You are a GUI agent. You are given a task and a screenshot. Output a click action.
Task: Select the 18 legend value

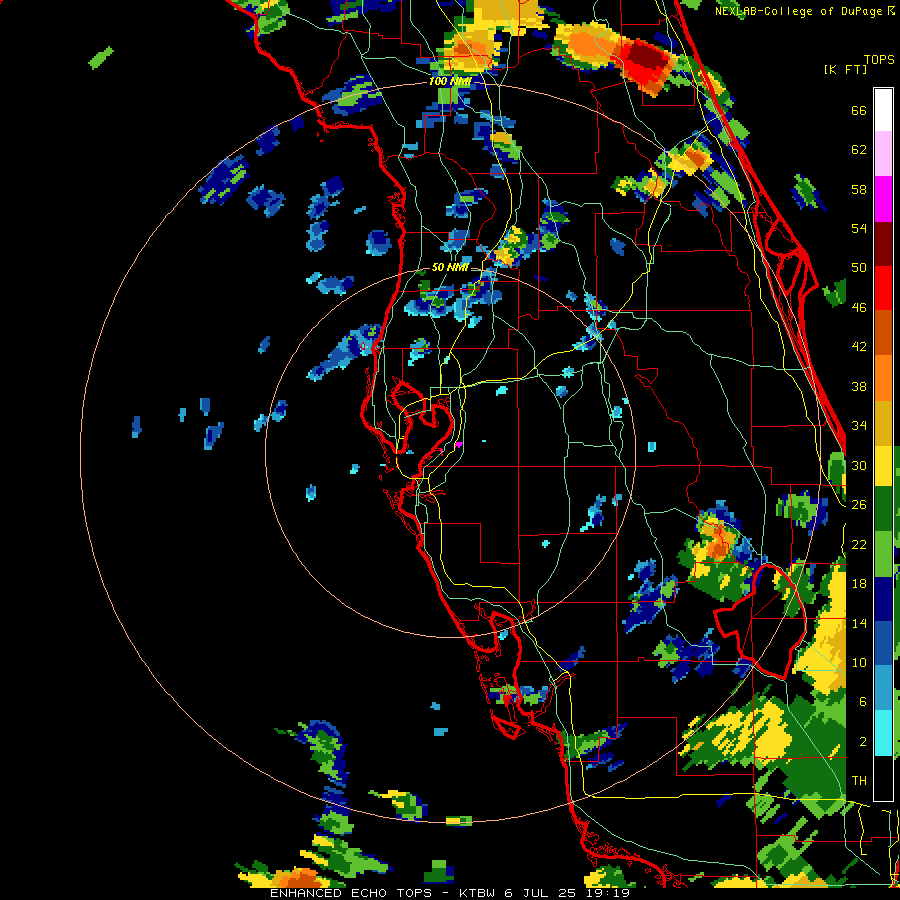859,584
